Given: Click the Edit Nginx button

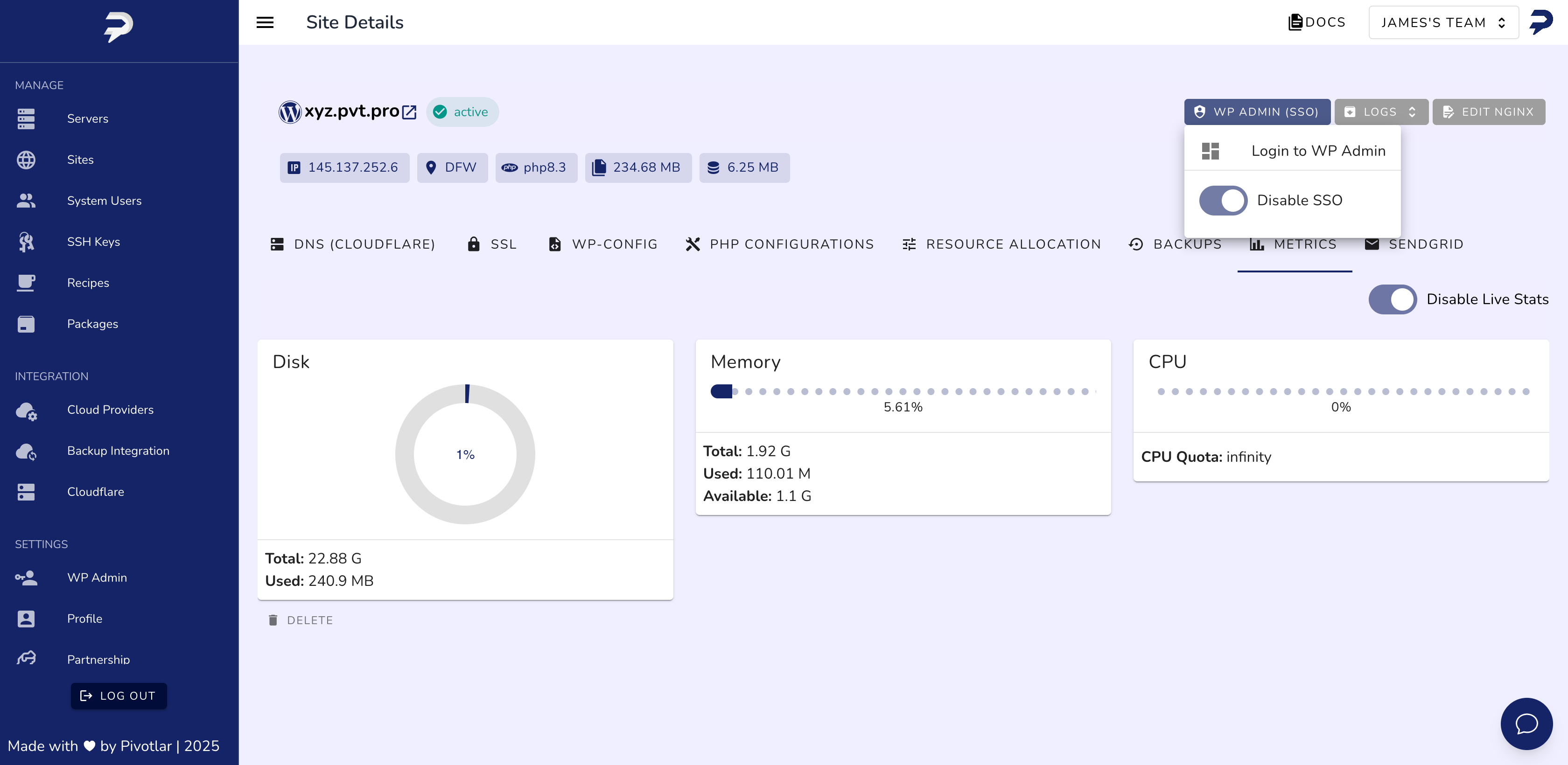Looking at the screenshot, I should pos(1488,112).
